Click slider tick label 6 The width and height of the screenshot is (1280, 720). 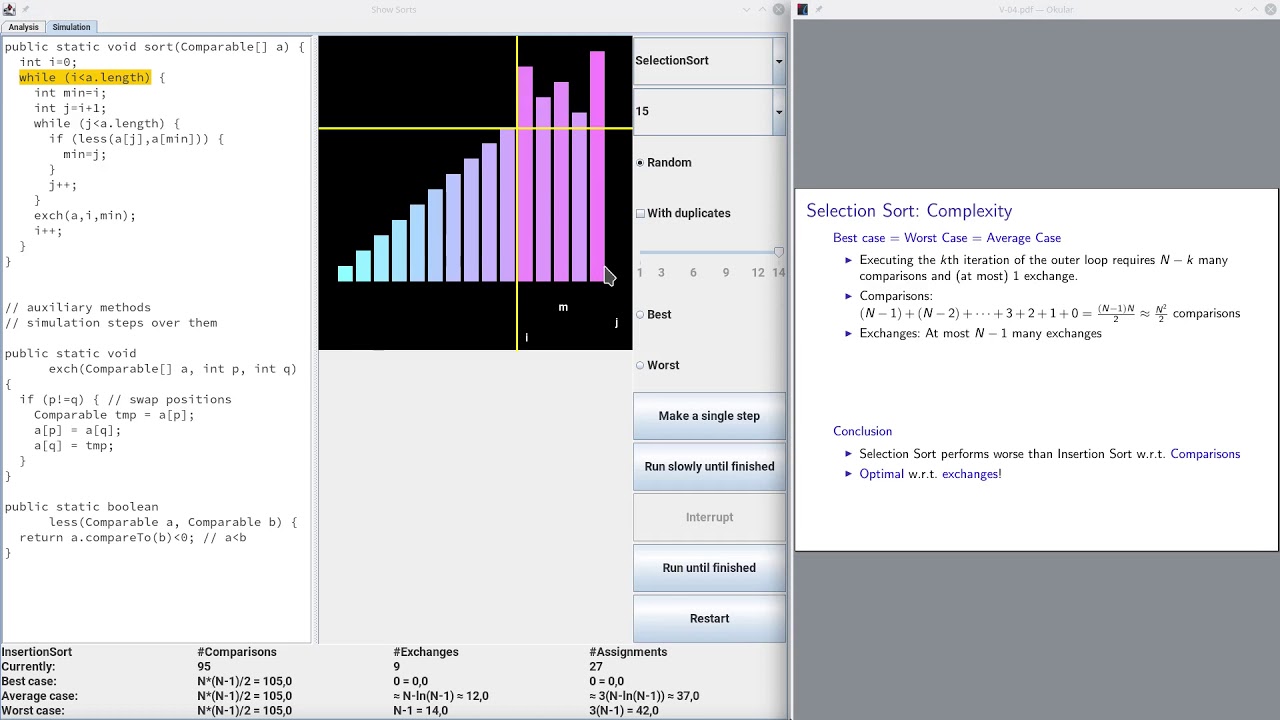coord(693,272)
